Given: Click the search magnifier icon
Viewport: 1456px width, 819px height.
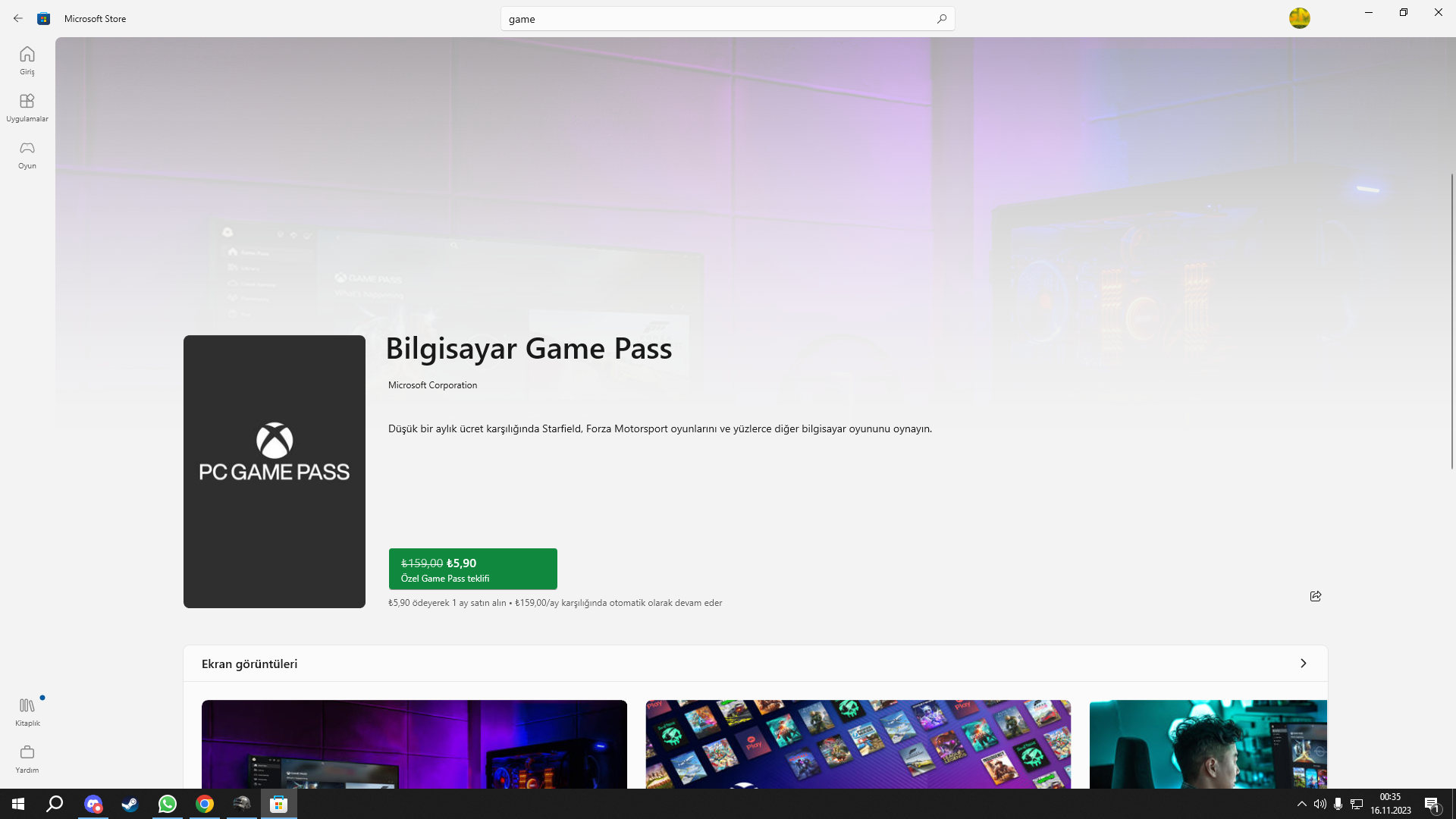Looking at the screenshot, I should 941,19.
